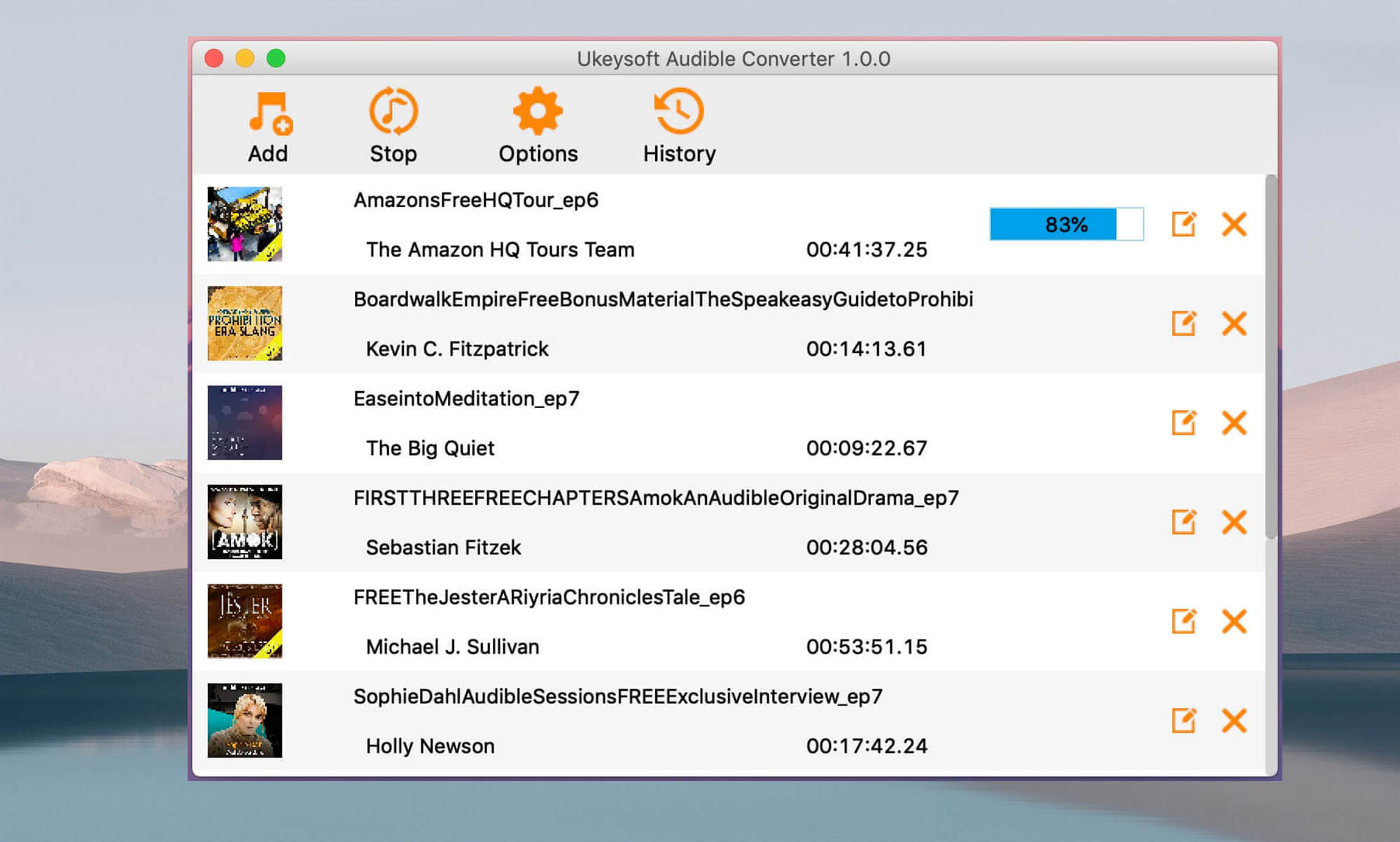Edit the Amok Audible Original Drama entry
The image size is (1400, 842).
coord(1184,522)
